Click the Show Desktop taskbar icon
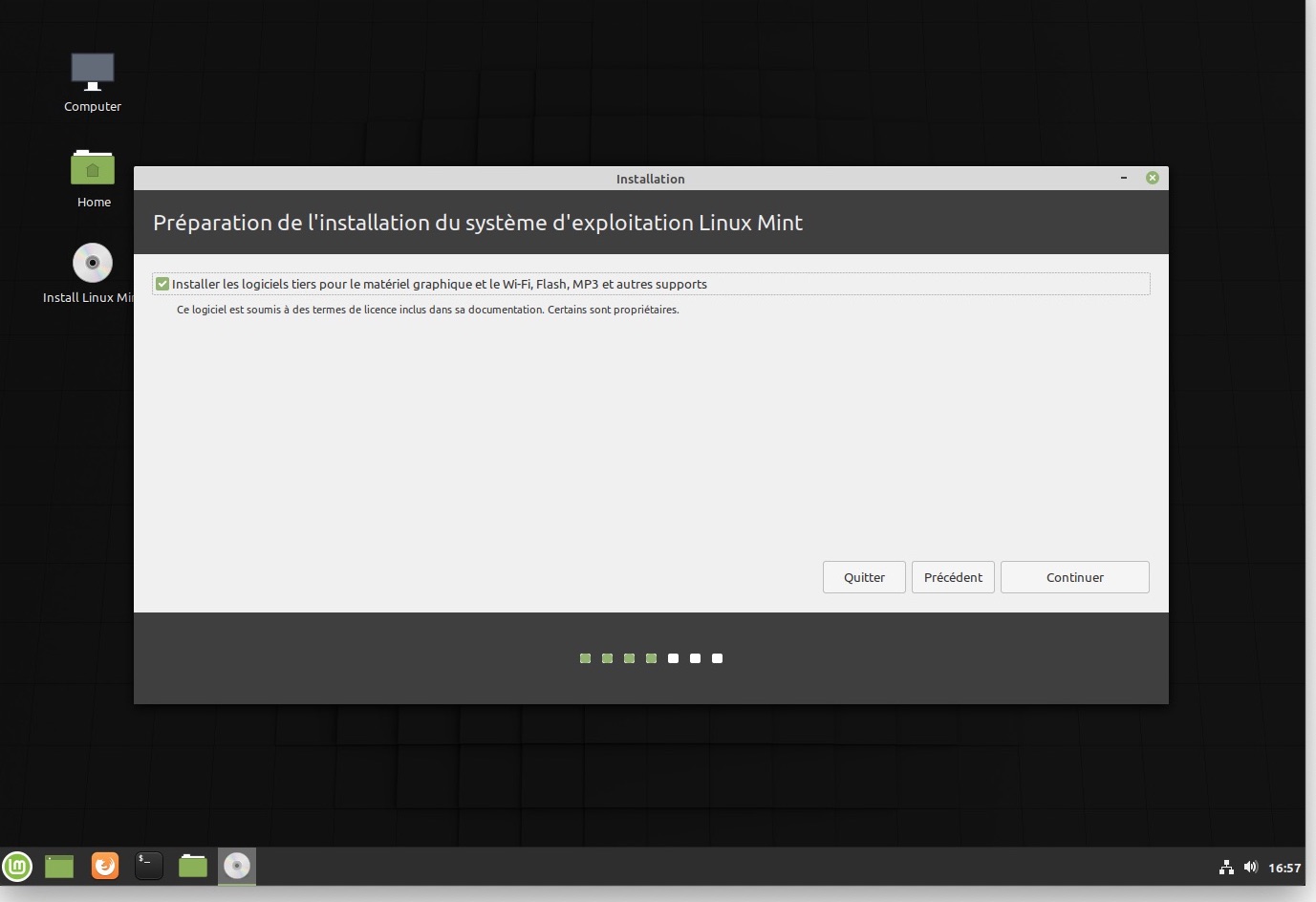 [x=59, y=866]
